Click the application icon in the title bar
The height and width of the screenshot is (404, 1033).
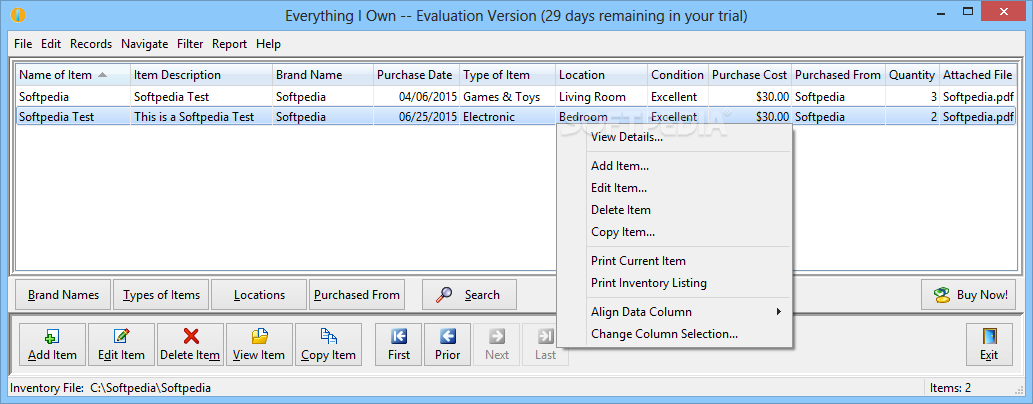(19, 14)
